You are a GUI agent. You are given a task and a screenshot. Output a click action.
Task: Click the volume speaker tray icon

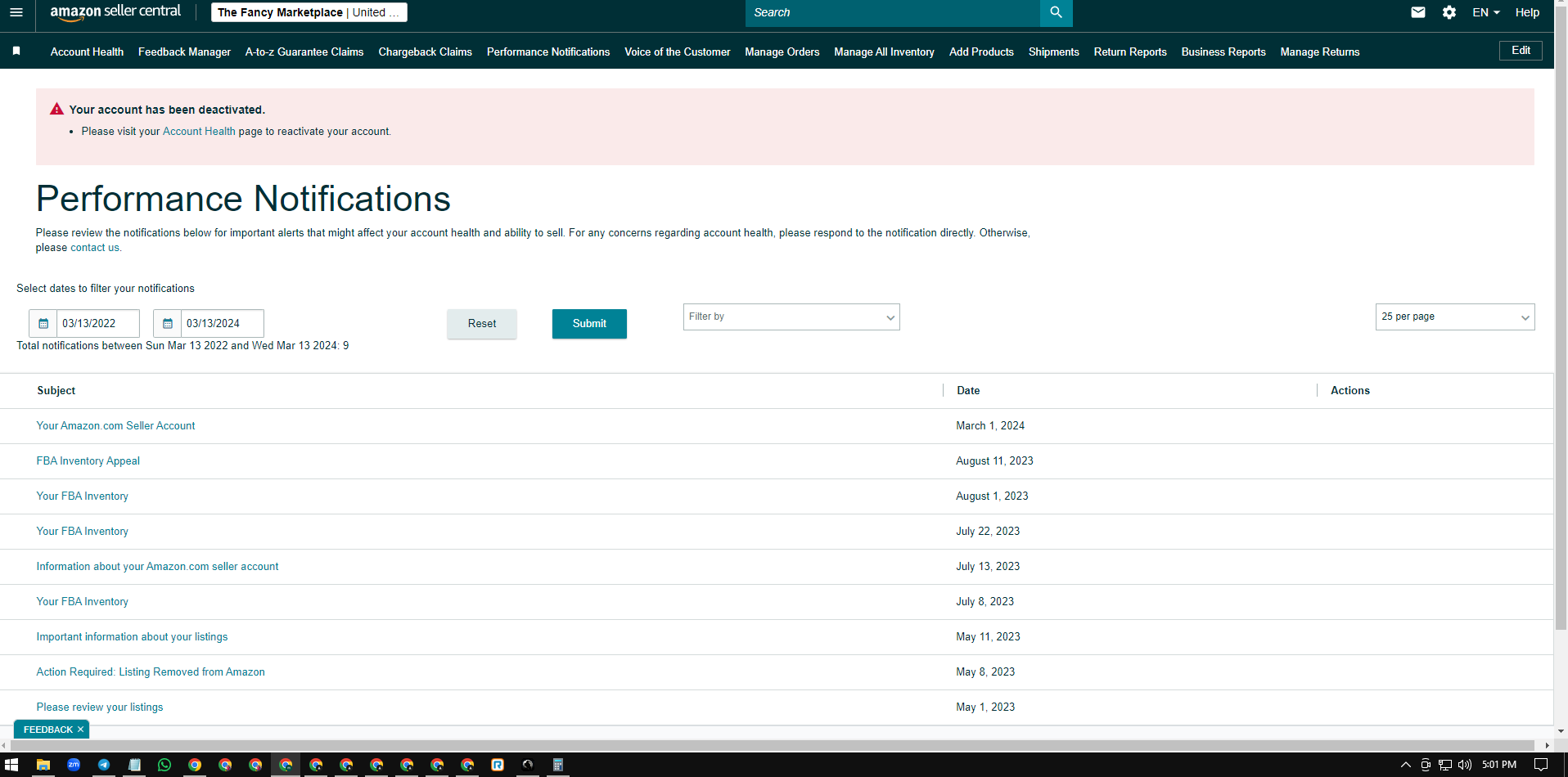pos(1465,765)
